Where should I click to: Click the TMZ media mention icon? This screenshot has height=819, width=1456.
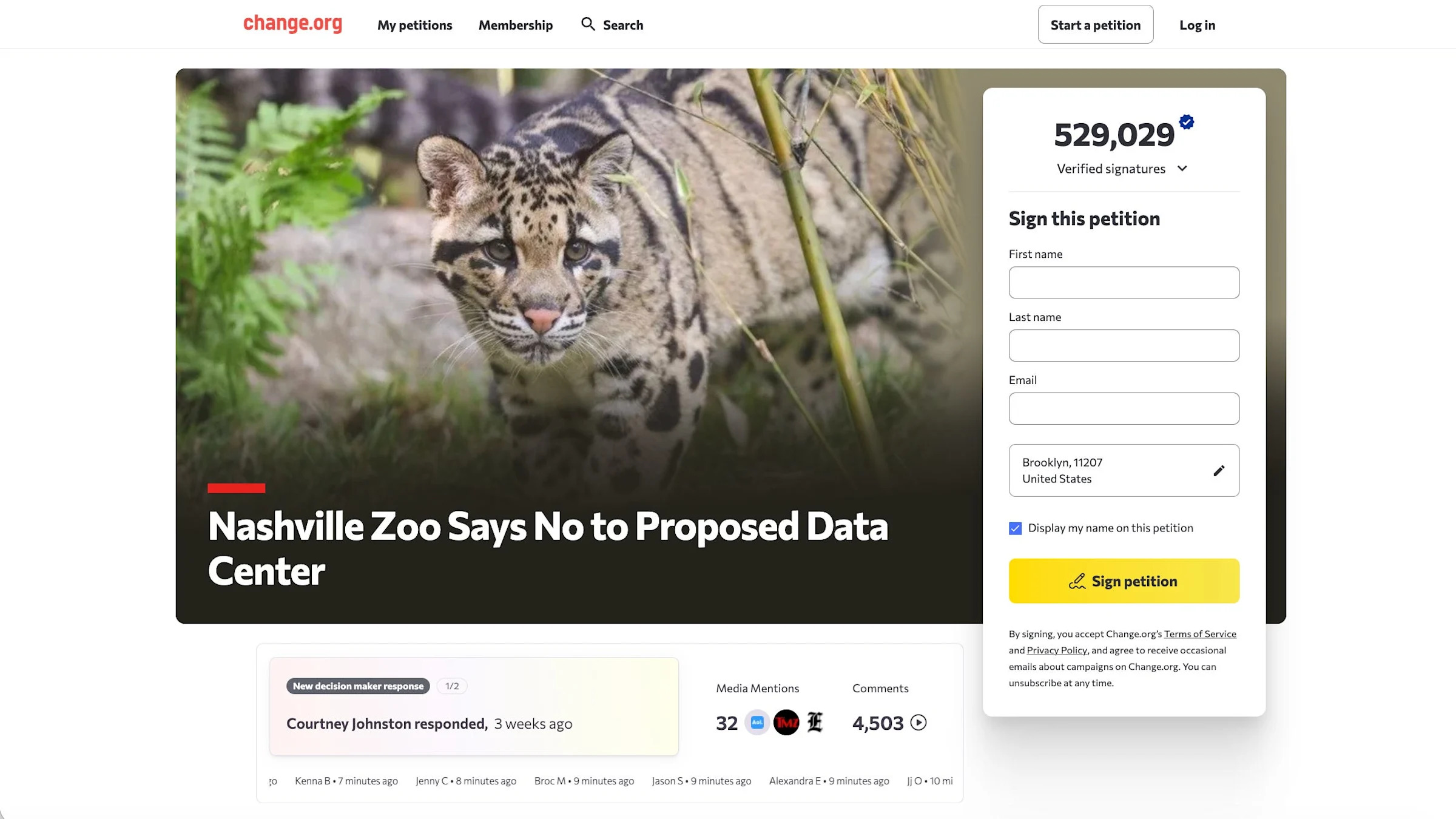point(786,723)
